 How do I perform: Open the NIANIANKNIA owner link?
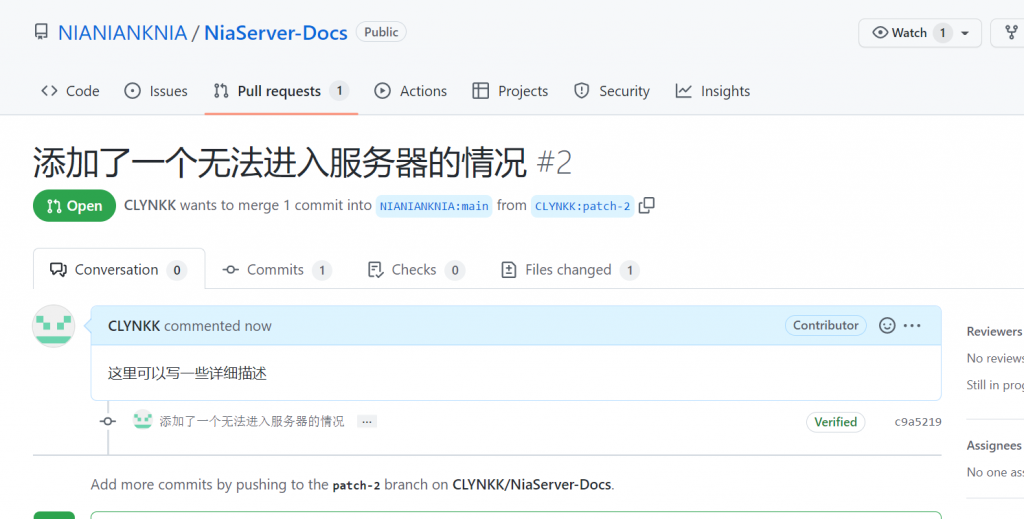point(122,33)
